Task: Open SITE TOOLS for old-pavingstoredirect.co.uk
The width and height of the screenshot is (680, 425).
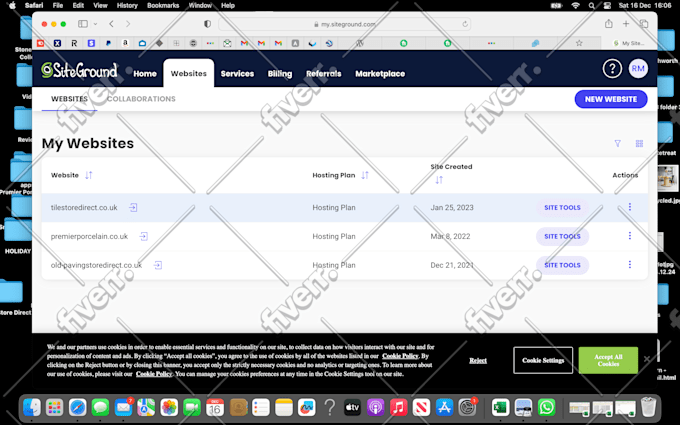Action: pos(562,265)
